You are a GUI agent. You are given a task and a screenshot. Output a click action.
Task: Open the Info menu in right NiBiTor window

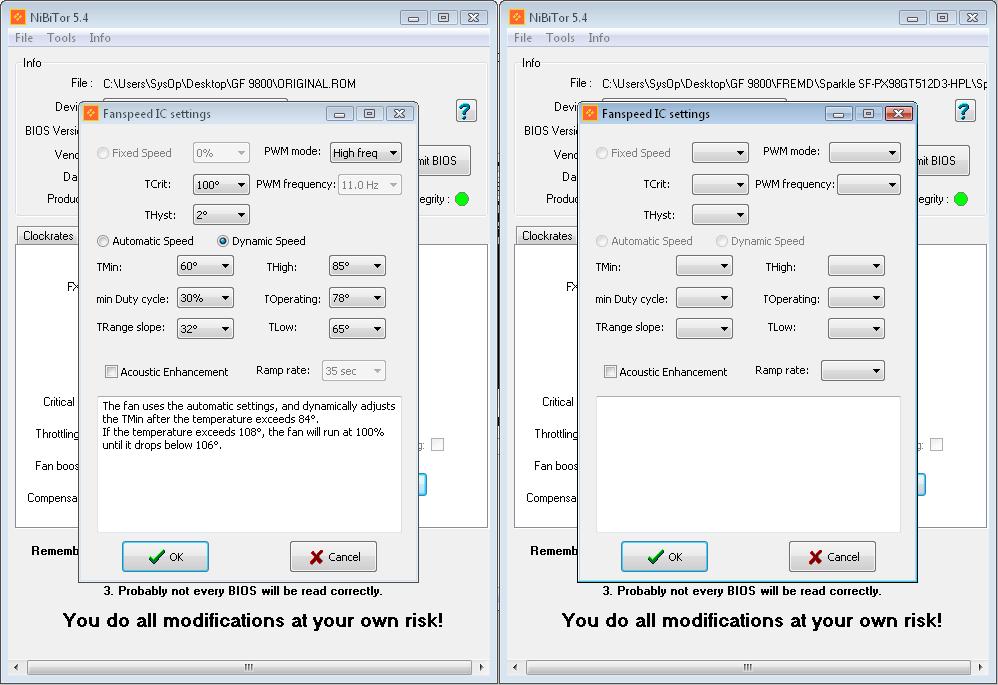point(599,38)
